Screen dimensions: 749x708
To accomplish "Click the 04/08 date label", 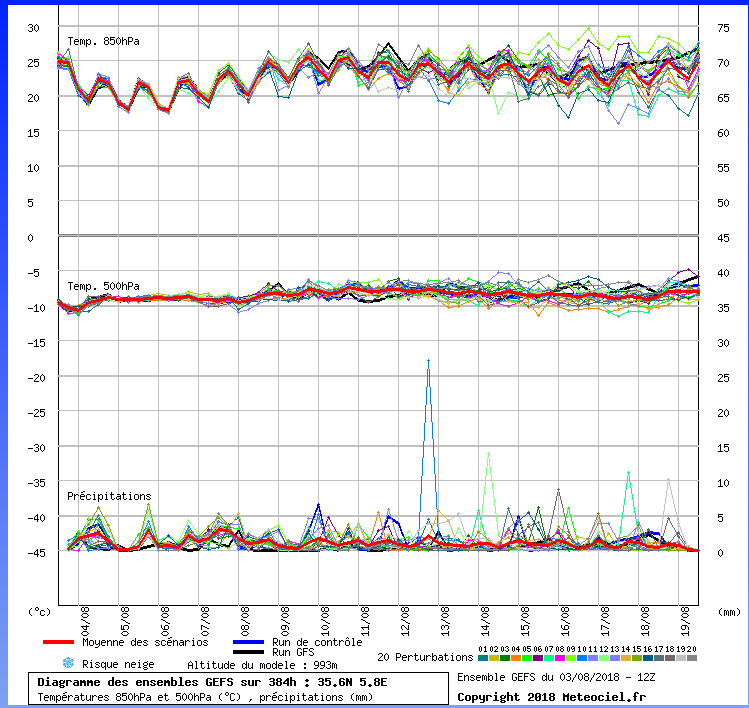I will (86, 622).
